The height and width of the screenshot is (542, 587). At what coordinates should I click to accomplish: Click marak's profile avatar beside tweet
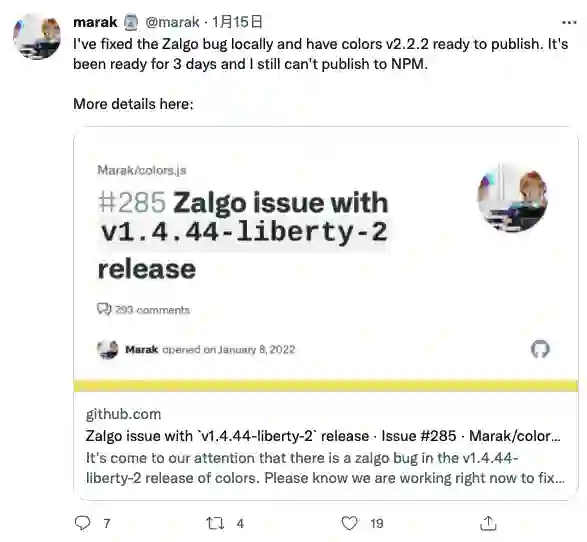[x=37, y=36]
